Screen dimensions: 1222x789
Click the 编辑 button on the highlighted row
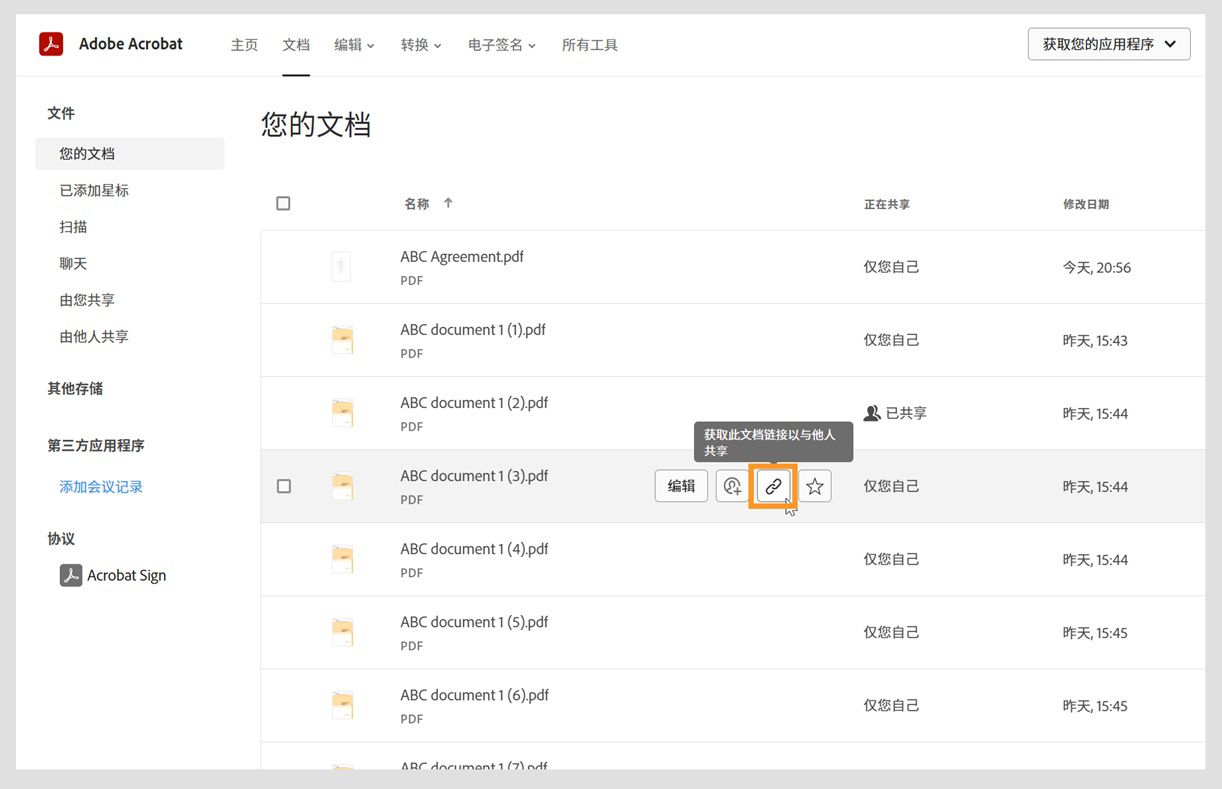(681, 486)
